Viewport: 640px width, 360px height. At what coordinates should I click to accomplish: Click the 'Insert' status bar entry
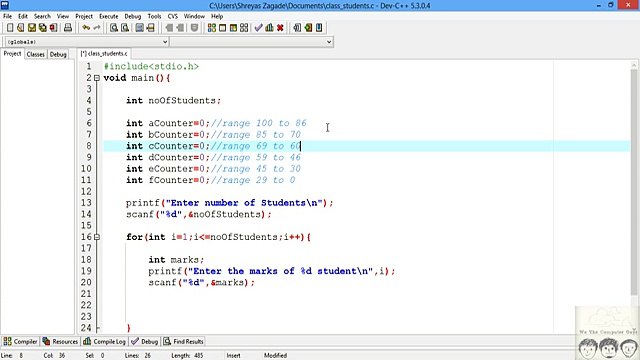pyautogui.click(x=233, y=356)
